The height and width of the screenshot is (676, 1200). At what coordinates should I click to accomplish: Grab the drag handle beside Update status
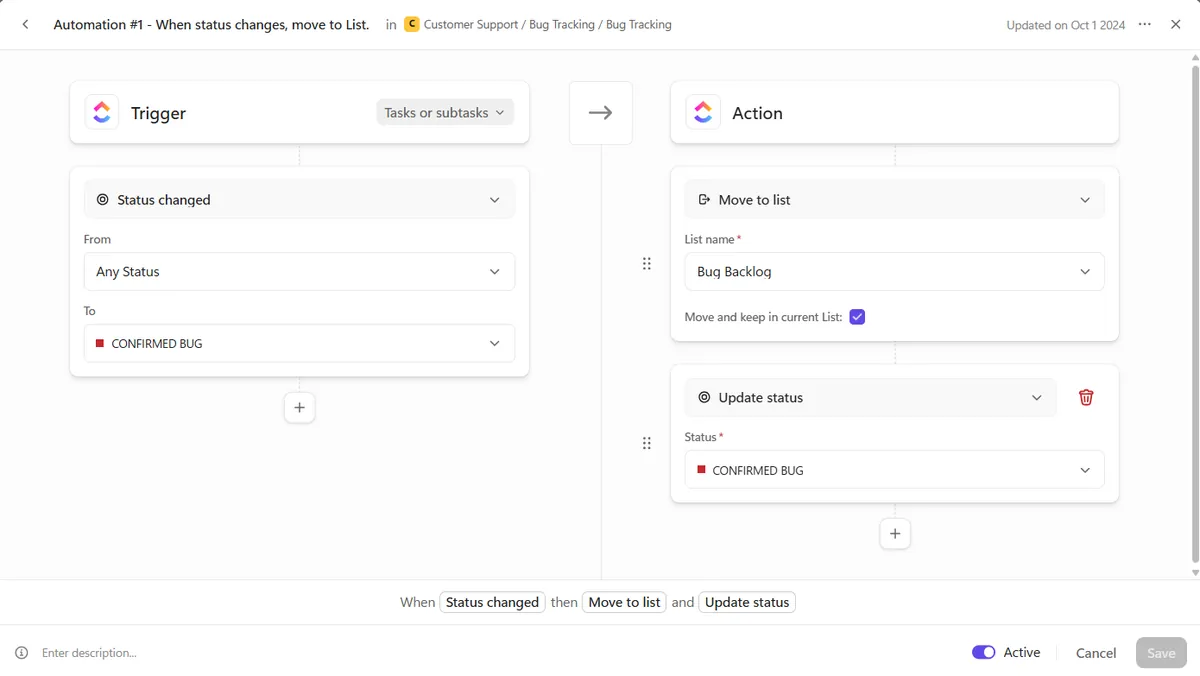point(646,443)
